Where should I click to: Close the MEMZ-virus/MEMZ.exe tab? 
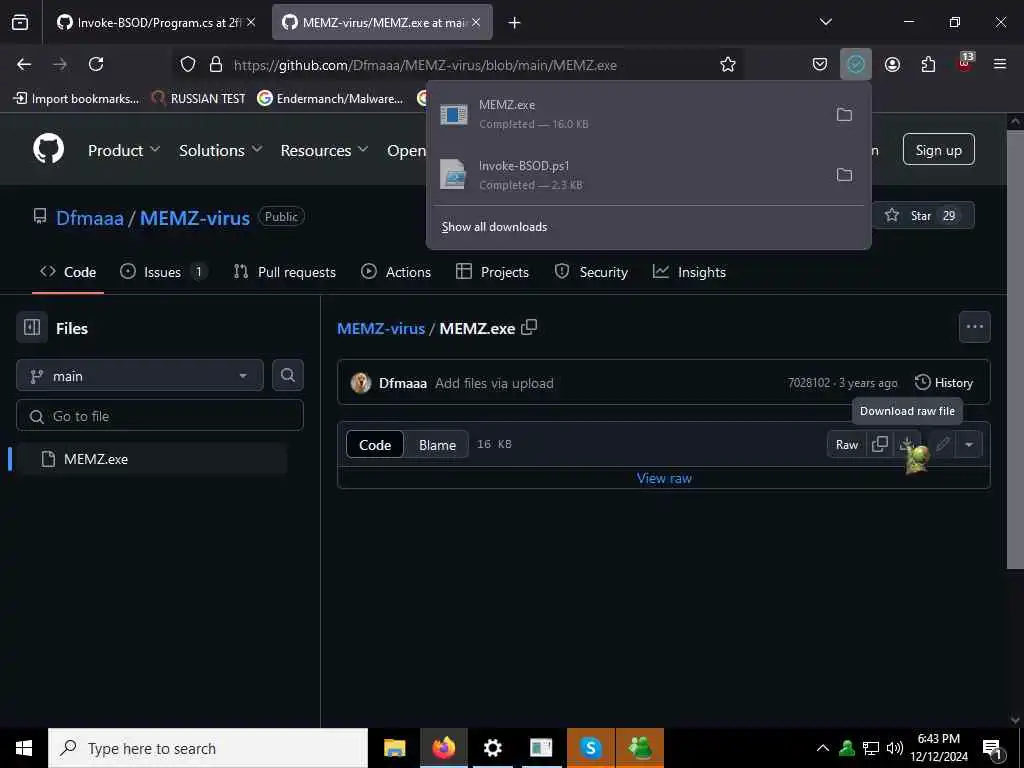[476, 22]
